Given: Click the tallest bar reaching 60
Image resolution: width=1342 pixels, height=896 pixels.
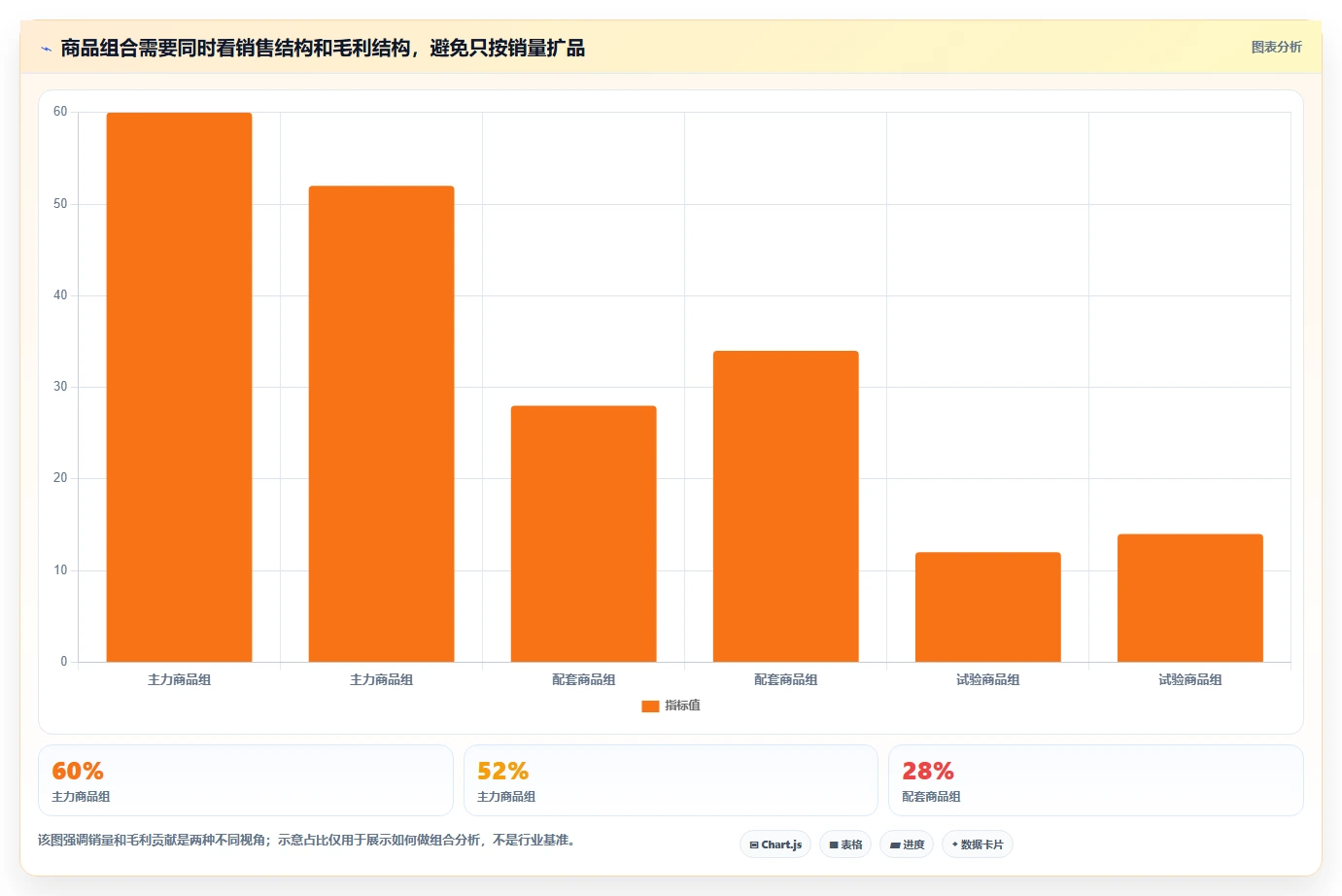Looking at the screenshot, I should [x=179, y=387].
